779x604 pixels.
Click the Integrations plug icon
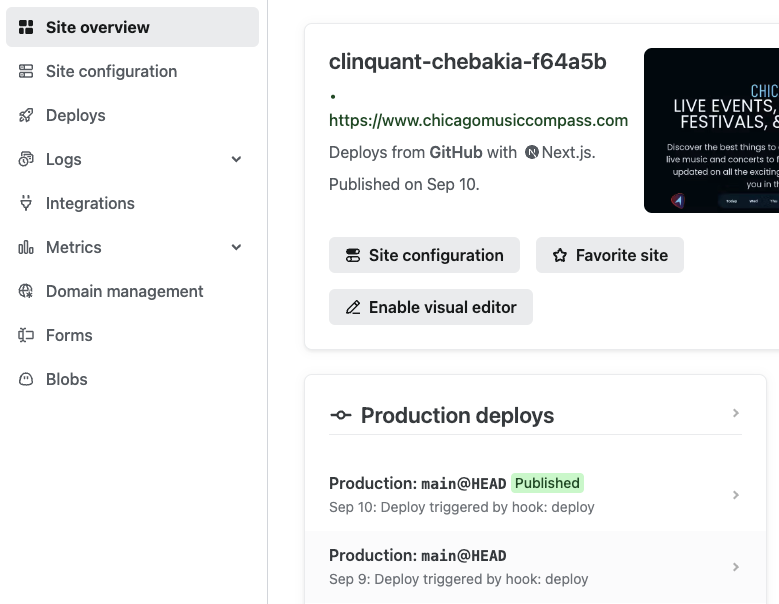pyautogui.click(x=26, y=203)
